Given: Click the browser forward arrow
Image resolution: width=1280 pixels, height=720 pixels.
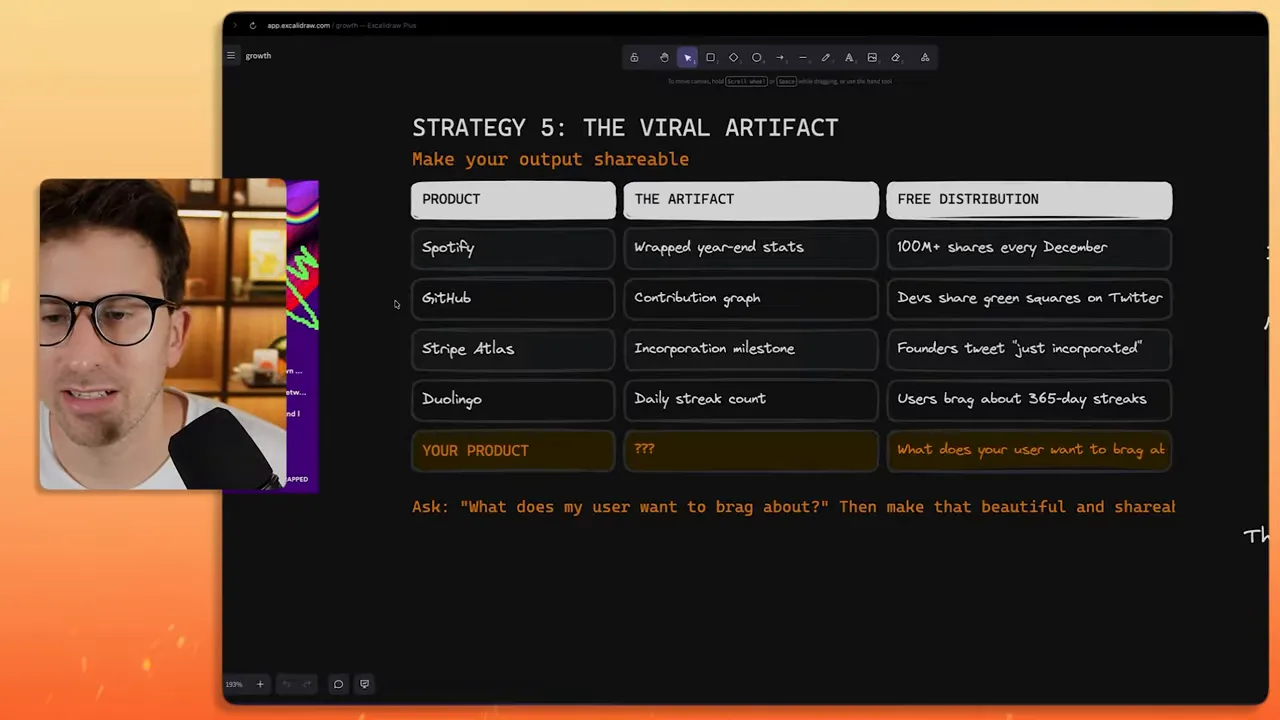Looking at the screenshot, I should pos(235,25).
